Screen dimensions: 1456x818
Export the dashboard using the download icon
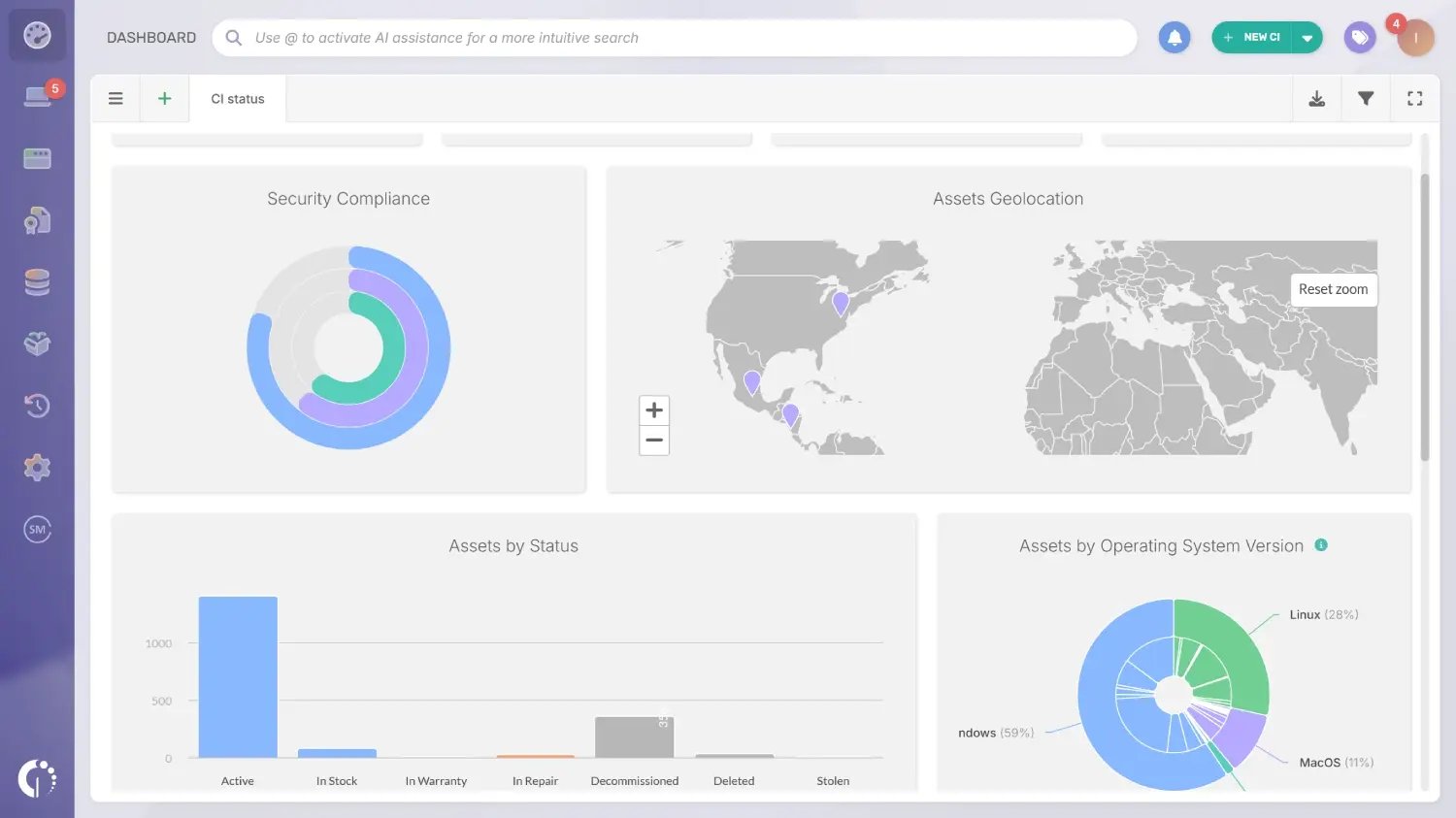[x=1316, y=98]
